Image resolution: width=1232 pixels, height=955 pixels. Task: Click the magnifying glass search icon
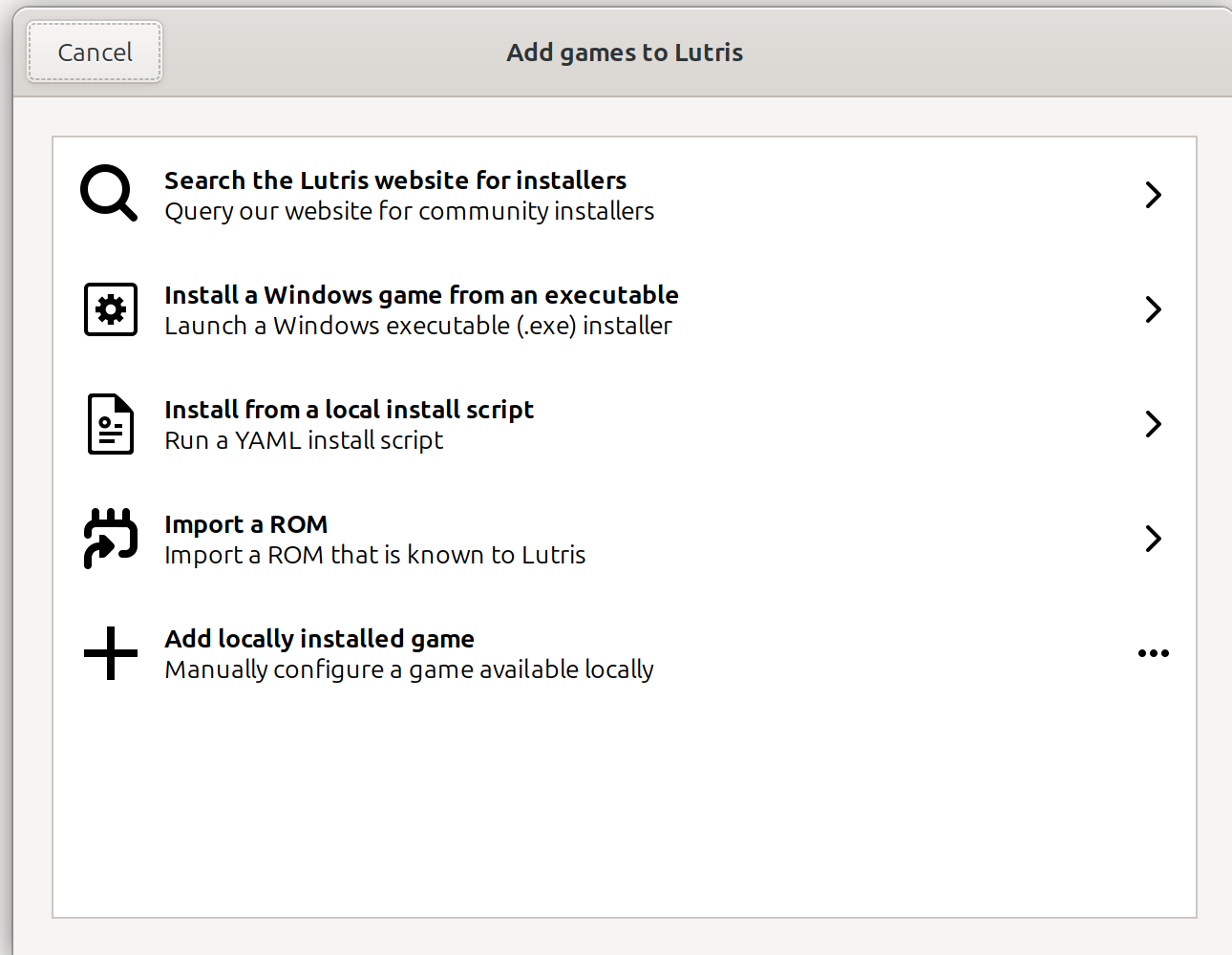109,194
